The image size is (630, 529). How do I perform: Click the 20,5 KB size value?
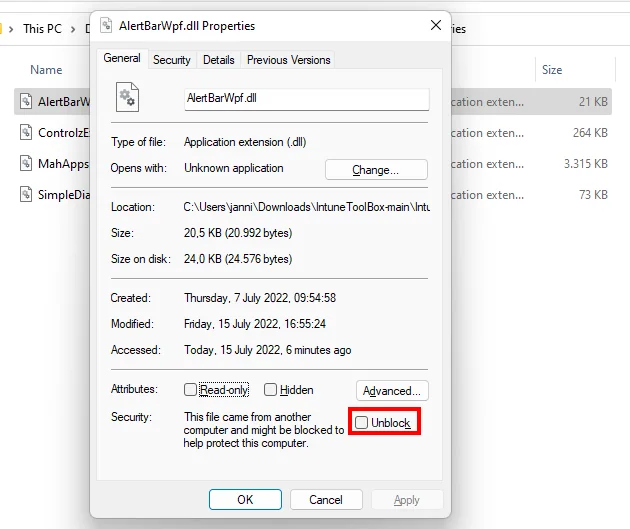coord(238,233)
